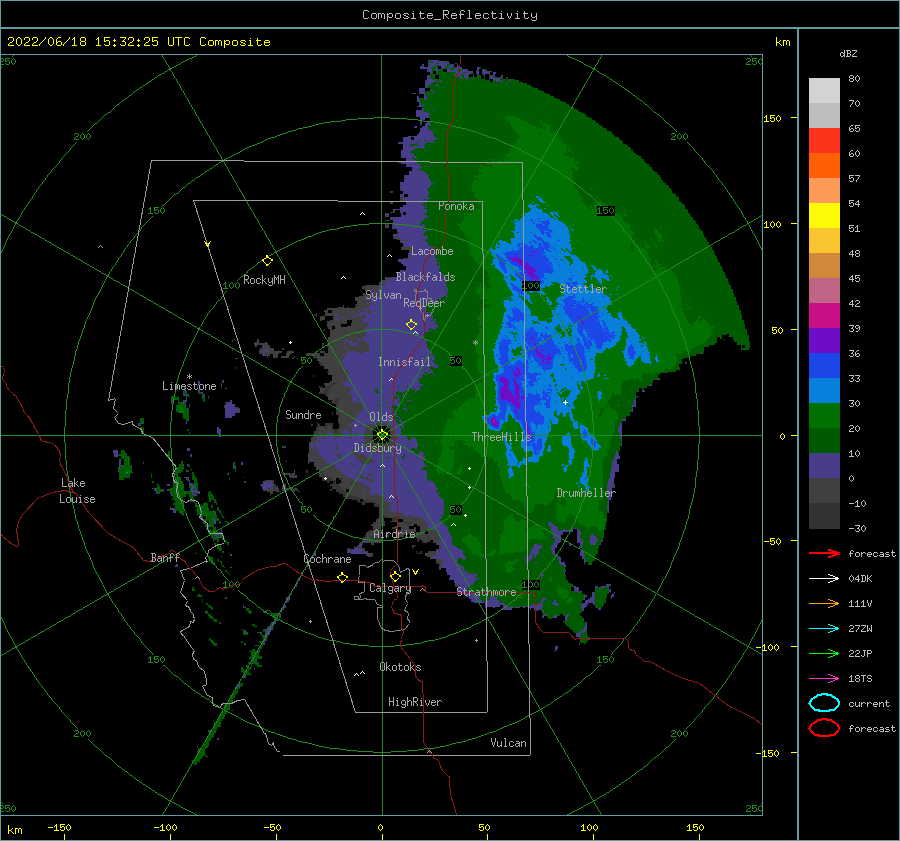Image resolution: width=900 pixels, height=841 pixels.
Task: Click the Innisfail town label
Action: pyautogui.click(x=404, y=362)
